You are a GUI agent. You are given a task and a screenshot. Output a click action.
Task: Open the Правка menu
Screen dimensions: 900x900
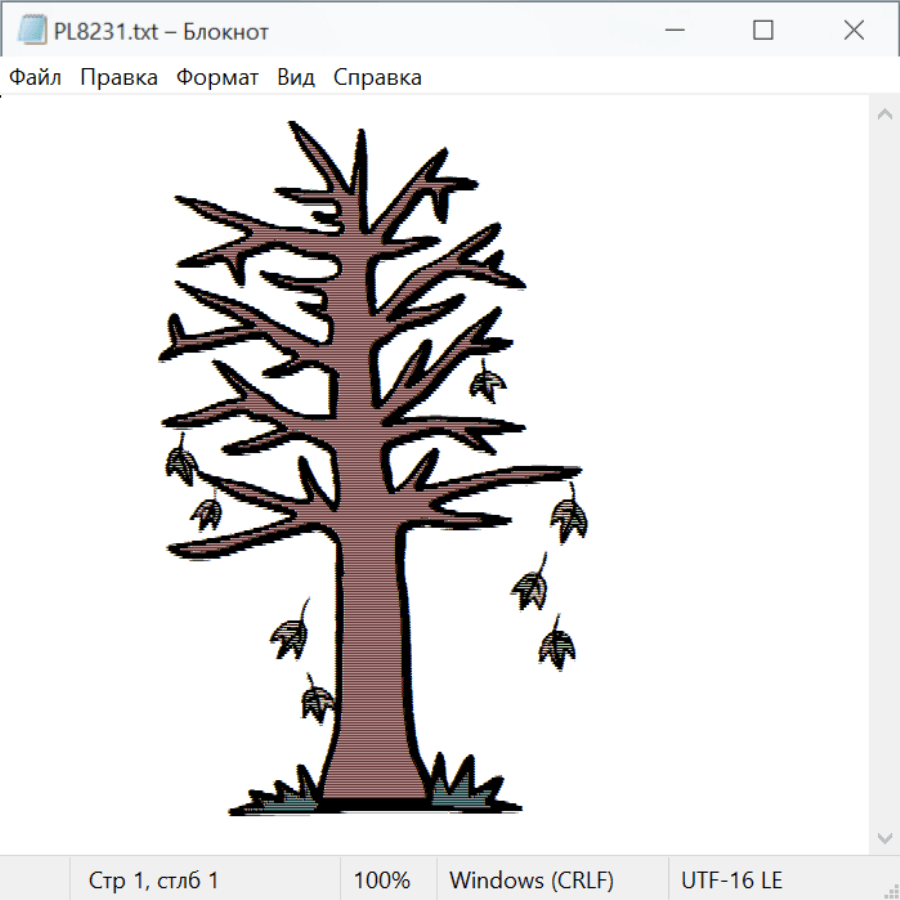[x=119, y=78]
